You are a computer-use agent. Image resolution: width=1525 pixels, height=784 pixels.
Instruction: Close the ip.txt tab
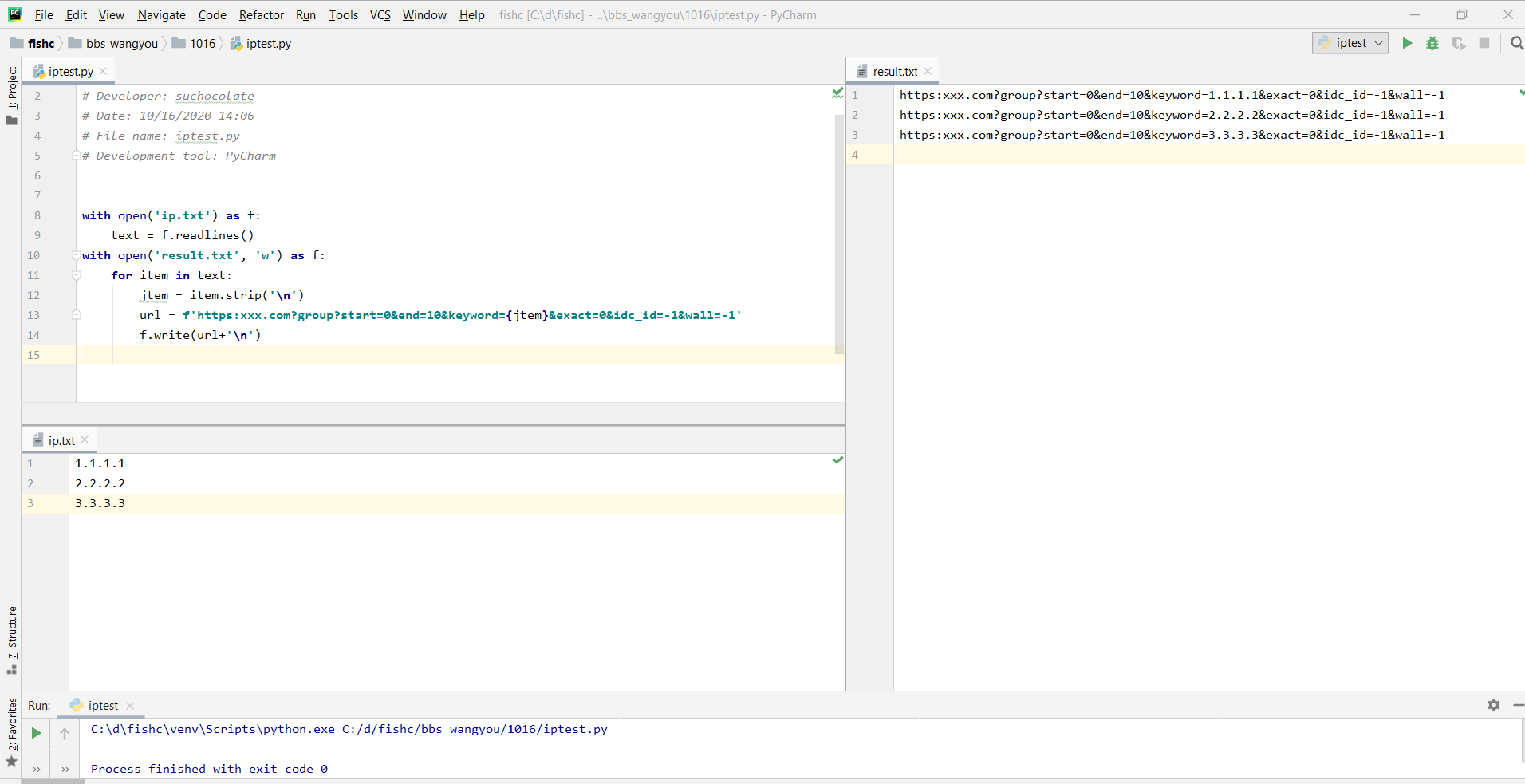[x=85, y=440]
